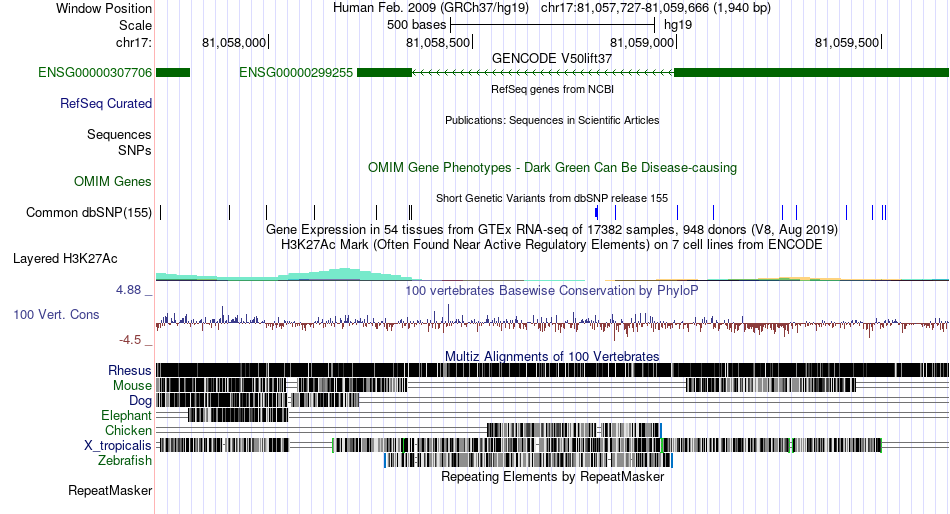Click the ENSG00000299255 intron arrow line
Viewport: 950px width, 514px height.
pos(543,73)
